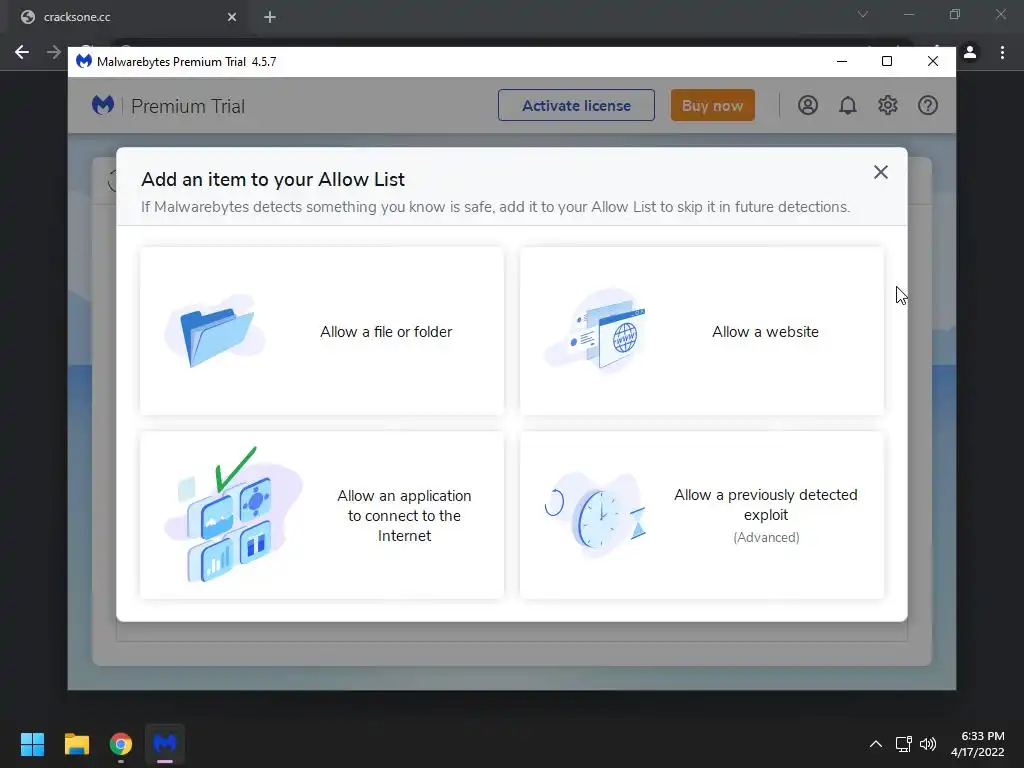1024x768 pixels.
Task: Open Chrome profile avatar icon
Action: click(970, 52)
